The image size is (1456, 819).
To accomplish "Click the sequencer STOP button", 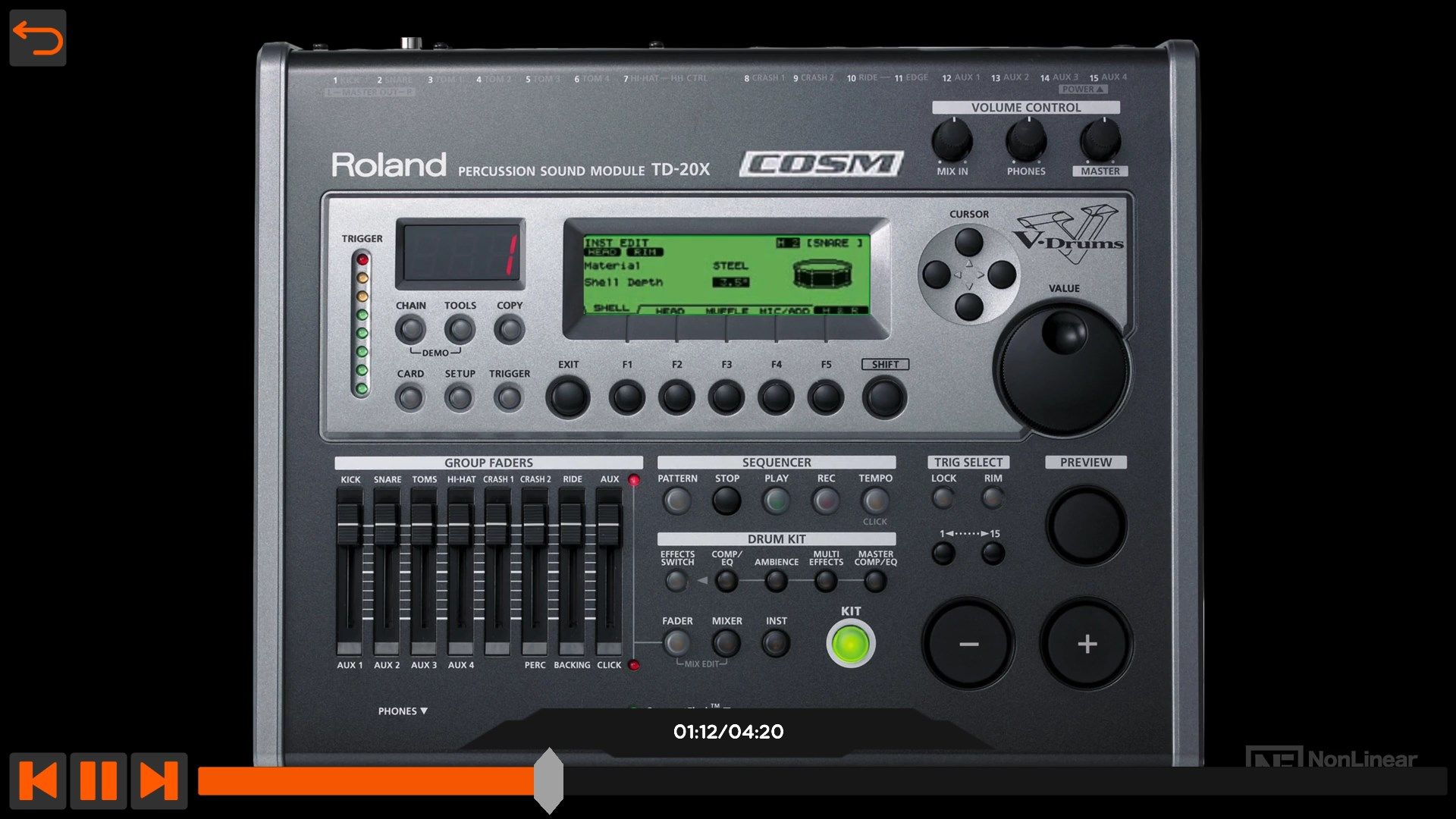I will (x=726, y=501).
